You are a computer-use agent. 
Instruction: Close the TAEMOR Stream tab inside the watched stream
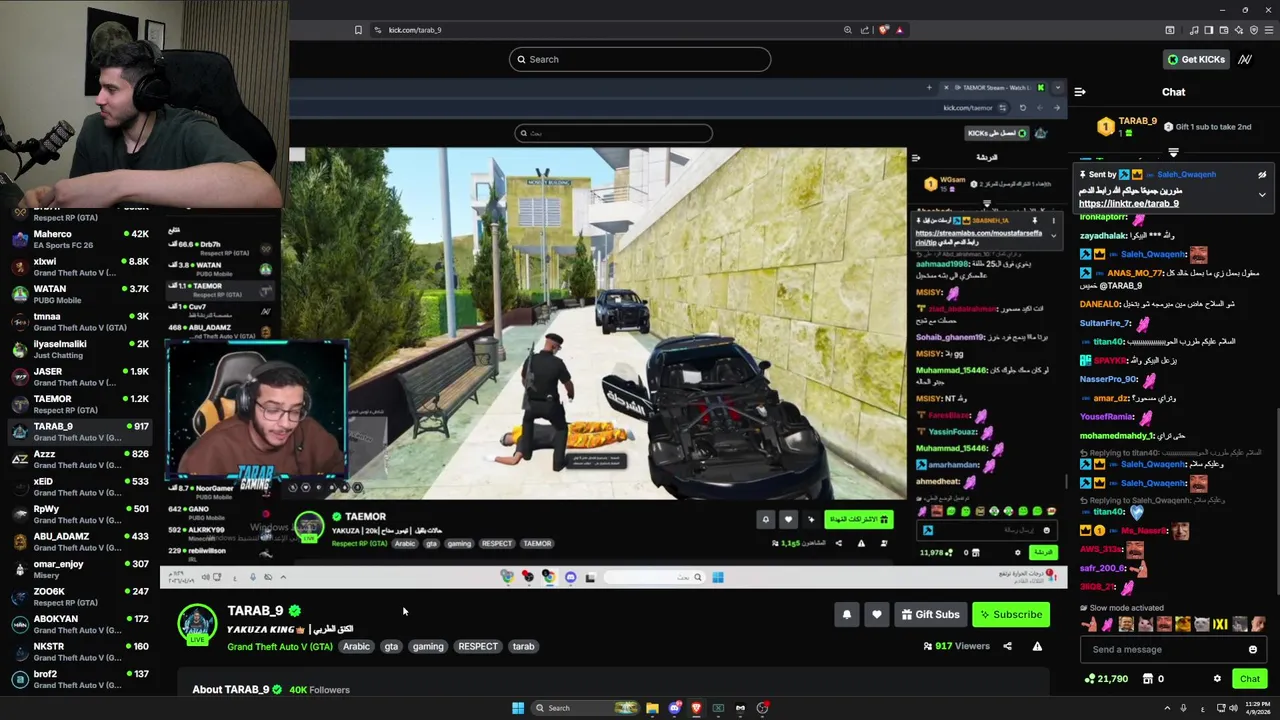click(946, 88)
